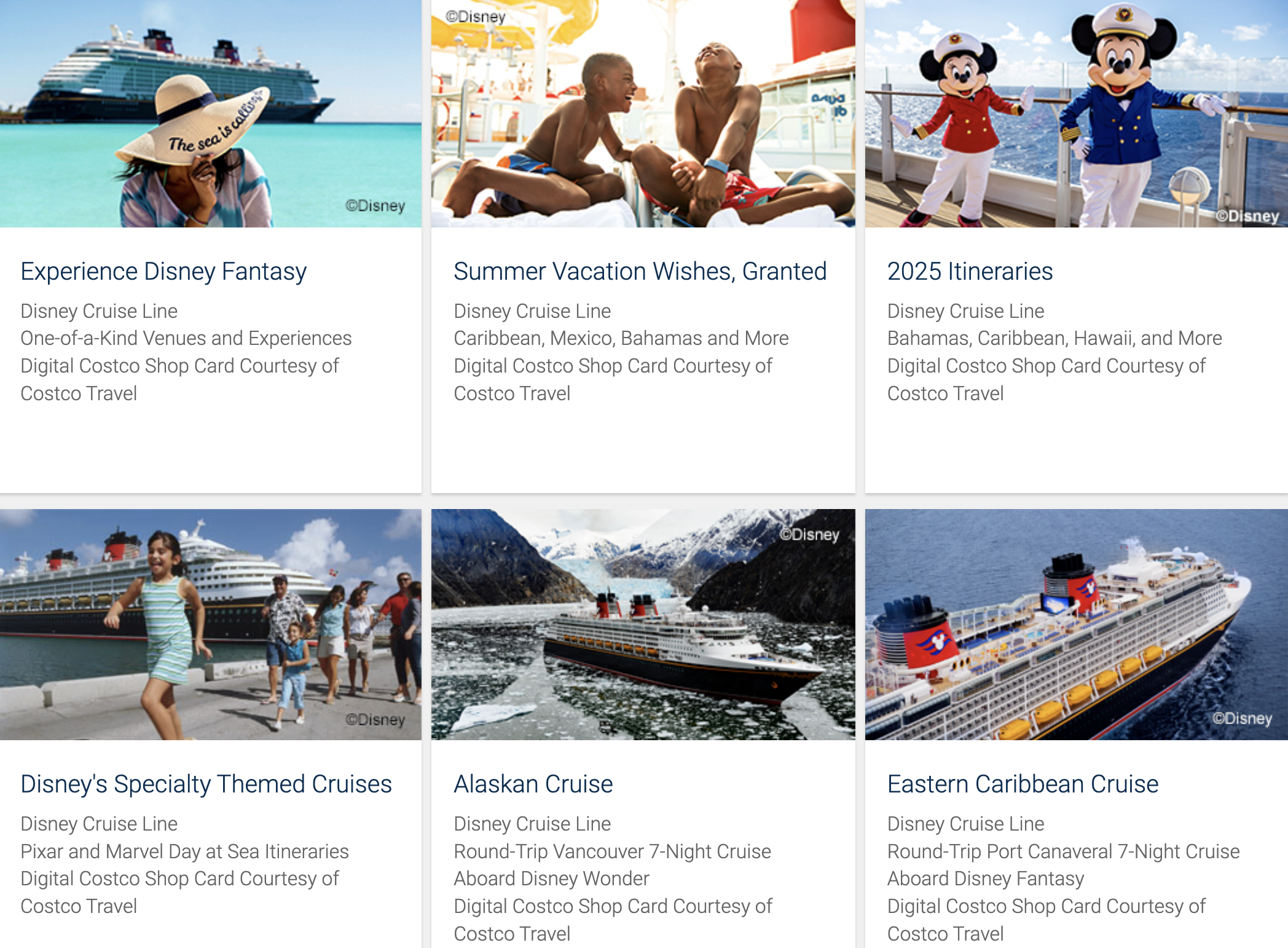The width and height of the screenshot is (1288, 948).
Task: Open the 2025 Itineraries offer title
Action: pyautogui.click(x=970, y=272)
